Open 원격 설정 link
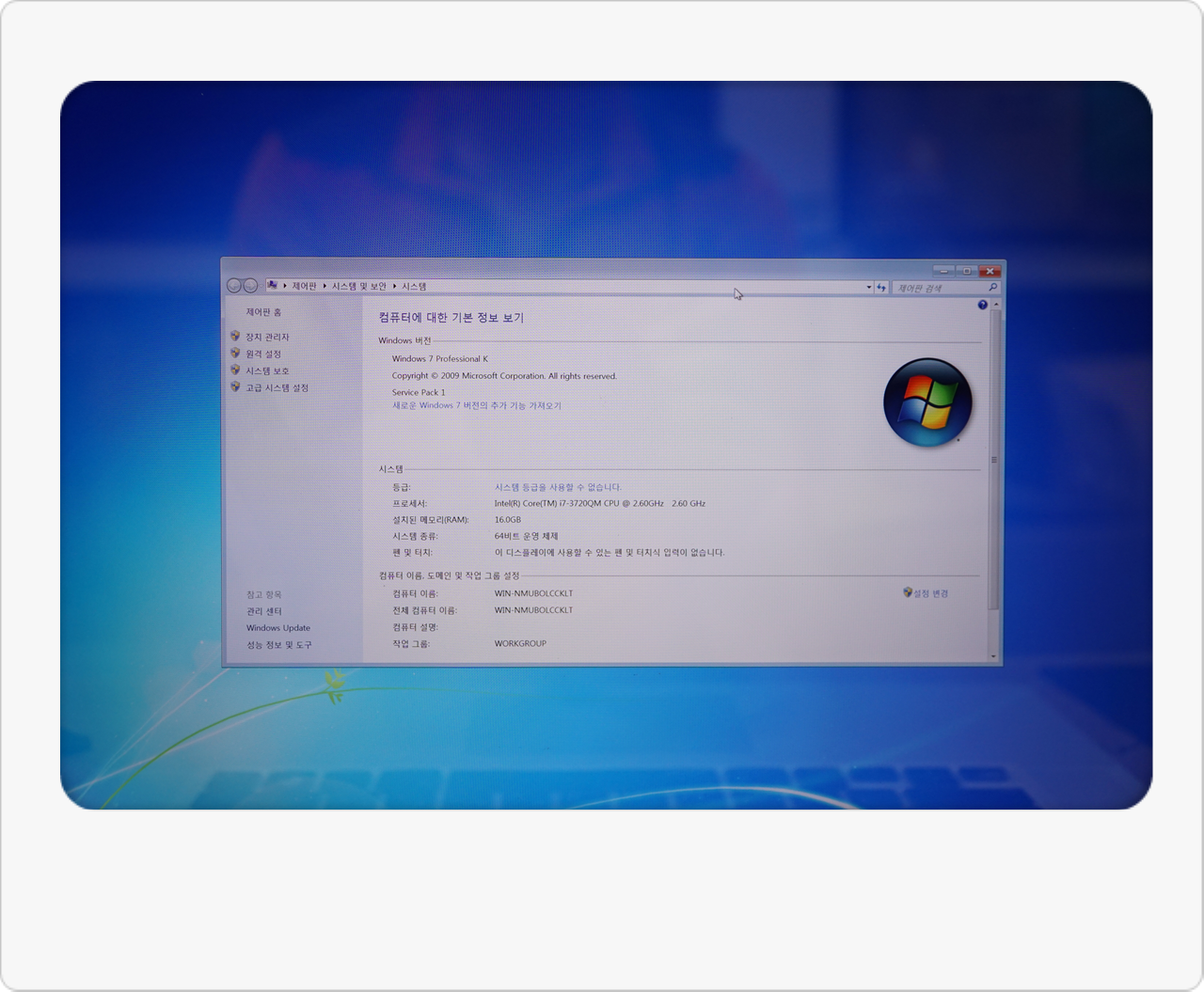1204x992 pixels. (x=263, y=354)
